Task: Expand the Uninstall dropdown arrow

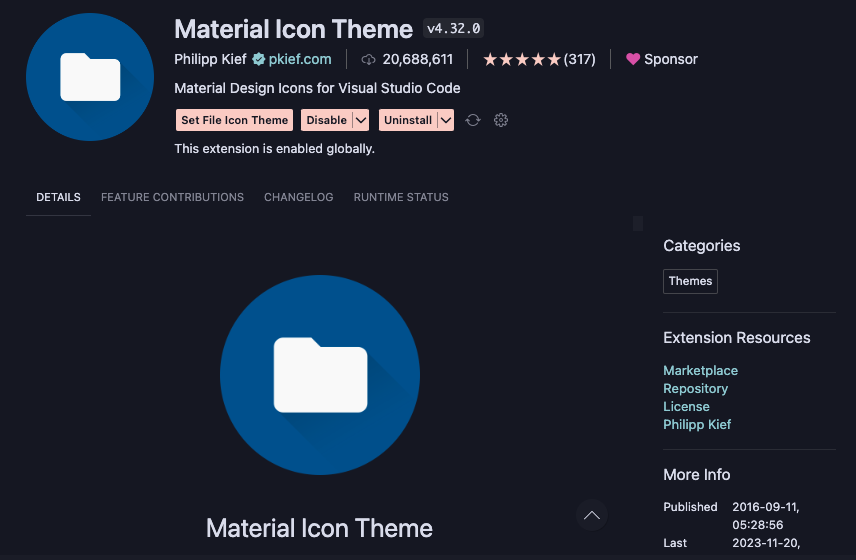Action: point(446,120)
